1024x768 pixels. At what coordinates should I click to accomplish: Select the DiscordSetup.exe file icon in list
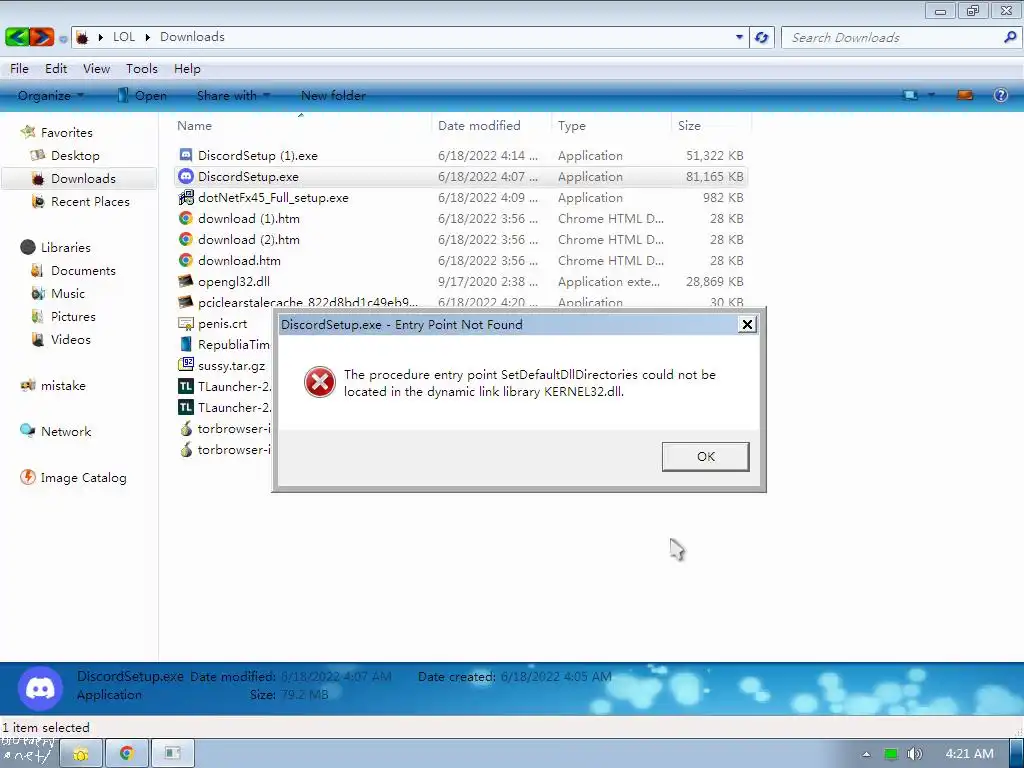click(x=186, y=176)
